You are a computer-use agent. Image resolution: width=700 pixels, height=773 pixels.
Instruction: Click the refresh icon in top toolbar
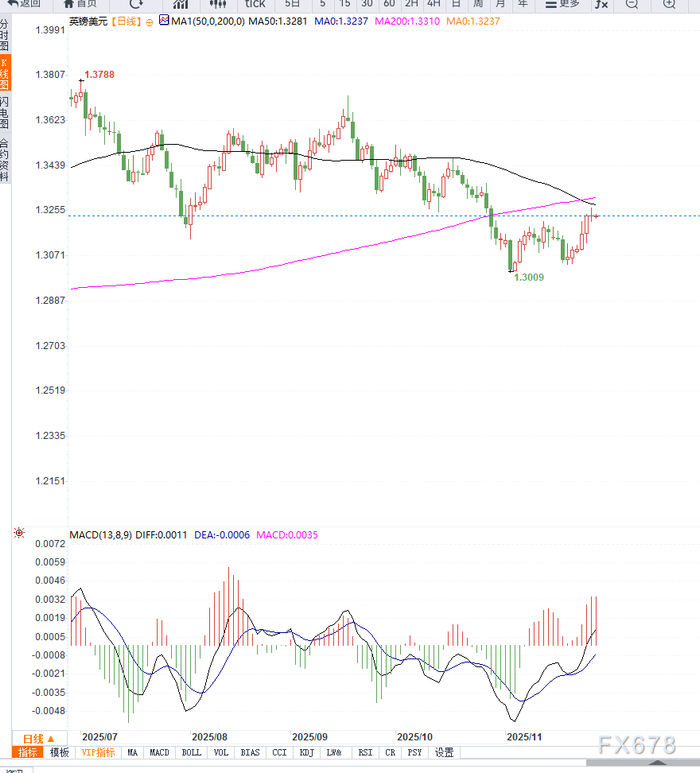135,4
